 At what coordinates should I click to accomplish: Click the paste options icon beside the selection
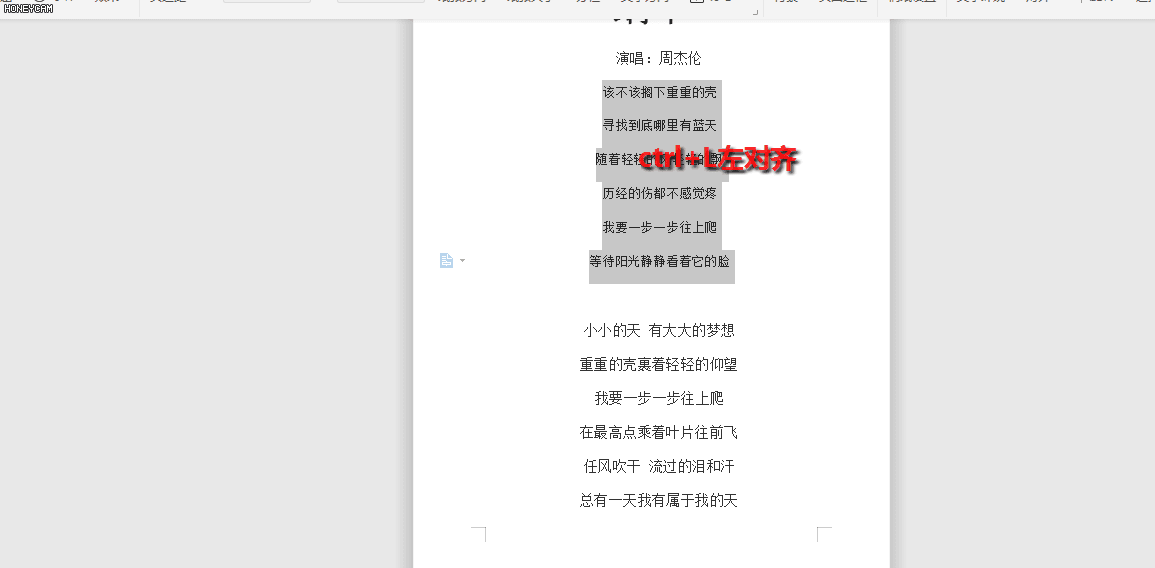coord(446,260)
